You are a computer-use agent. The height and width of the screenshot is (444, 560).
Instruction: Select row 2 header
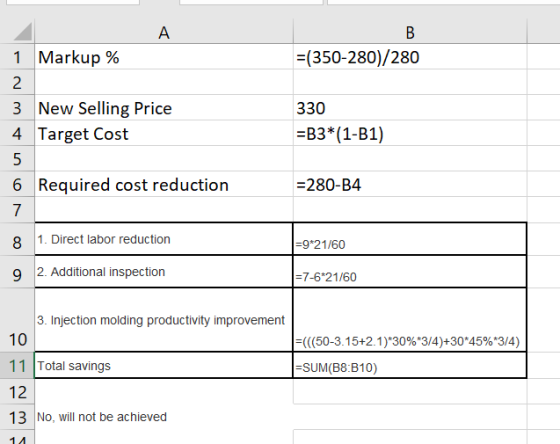(x=17, y=82)
